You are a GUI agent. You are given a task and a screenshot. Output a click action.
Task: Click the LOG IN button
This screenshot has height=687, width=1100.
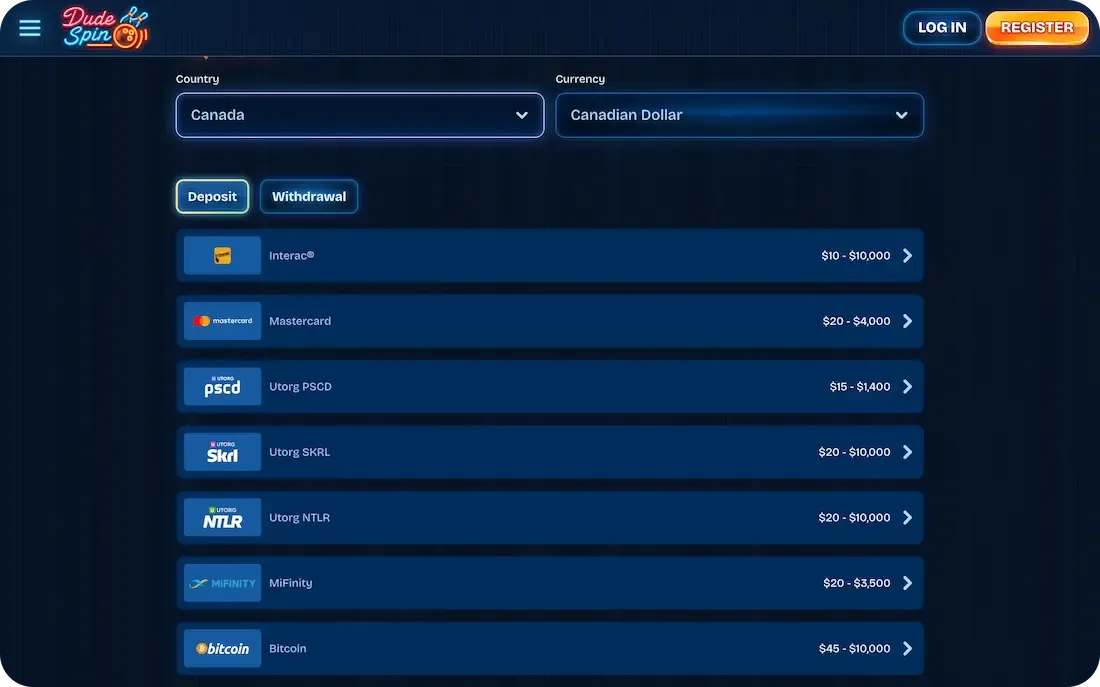941,27
